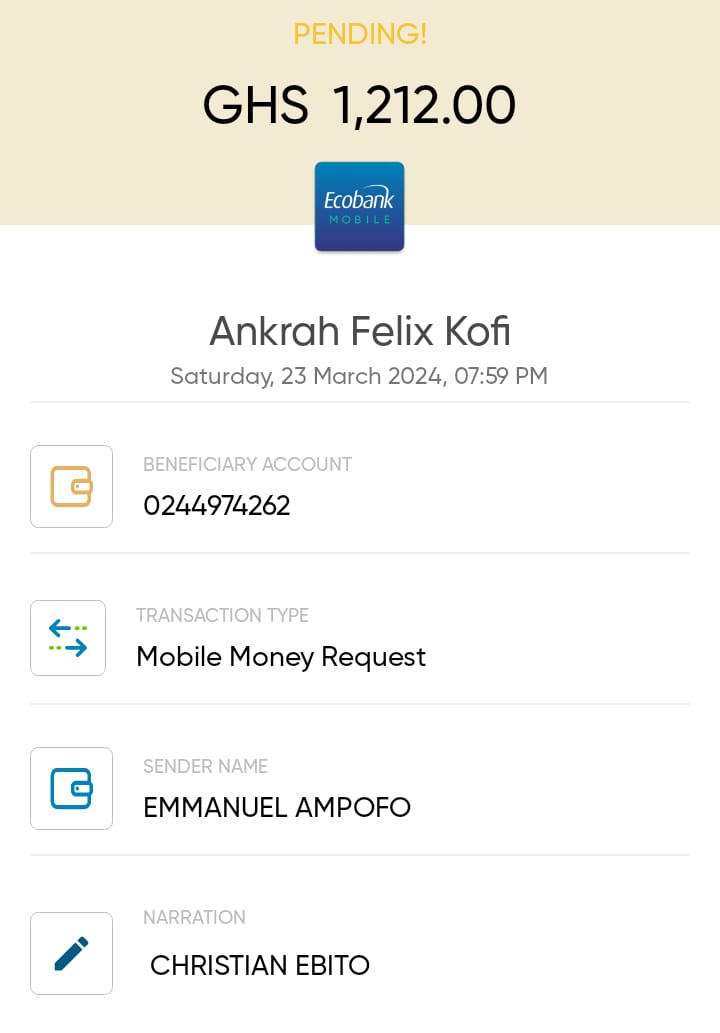Viewport: 720px width, 1033px height.
Task: Tap the NARRATION label
Action: coord(194,917)
